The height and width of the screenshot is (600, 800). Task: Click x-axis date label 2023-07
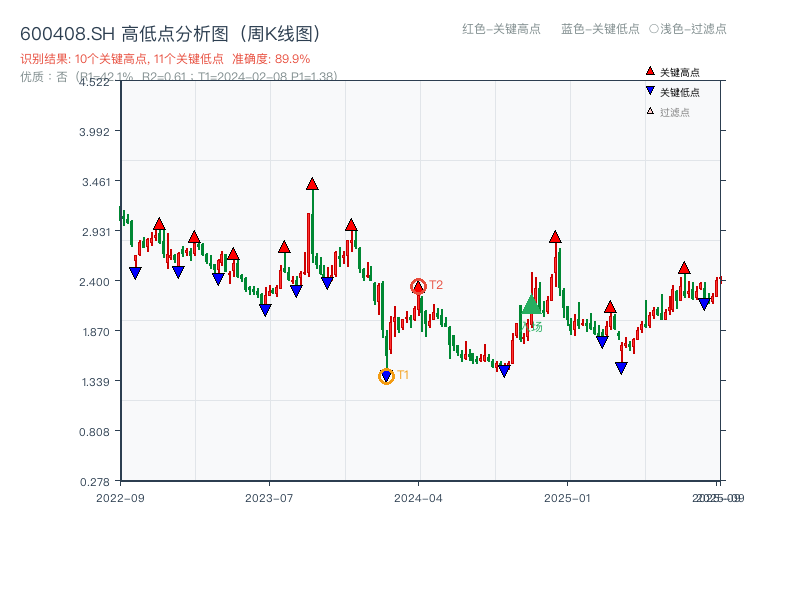point(269,498)
